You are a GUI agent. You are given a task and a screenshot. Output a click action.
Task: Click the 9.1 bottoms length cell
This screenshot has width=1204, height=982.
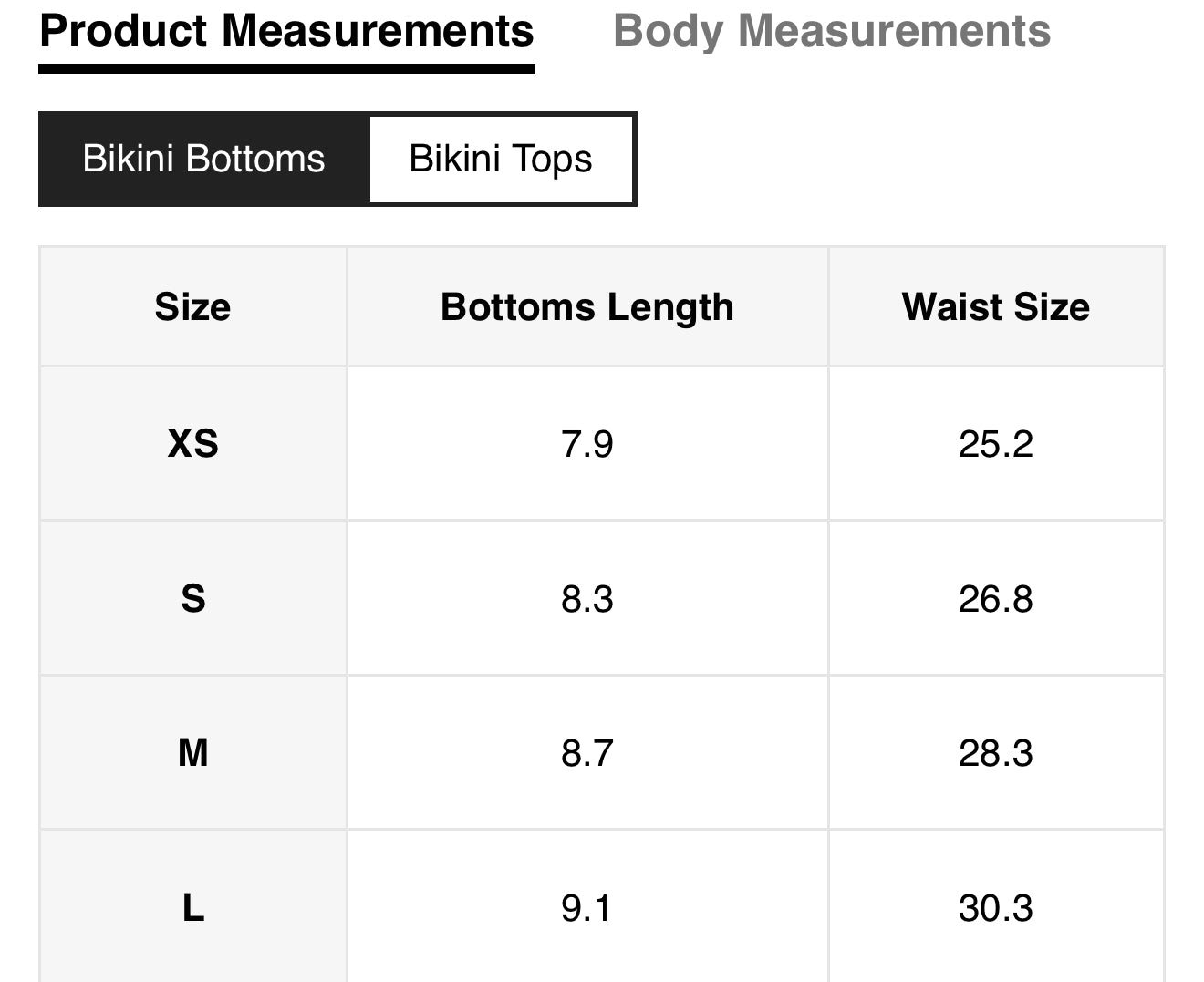point(587,907)
